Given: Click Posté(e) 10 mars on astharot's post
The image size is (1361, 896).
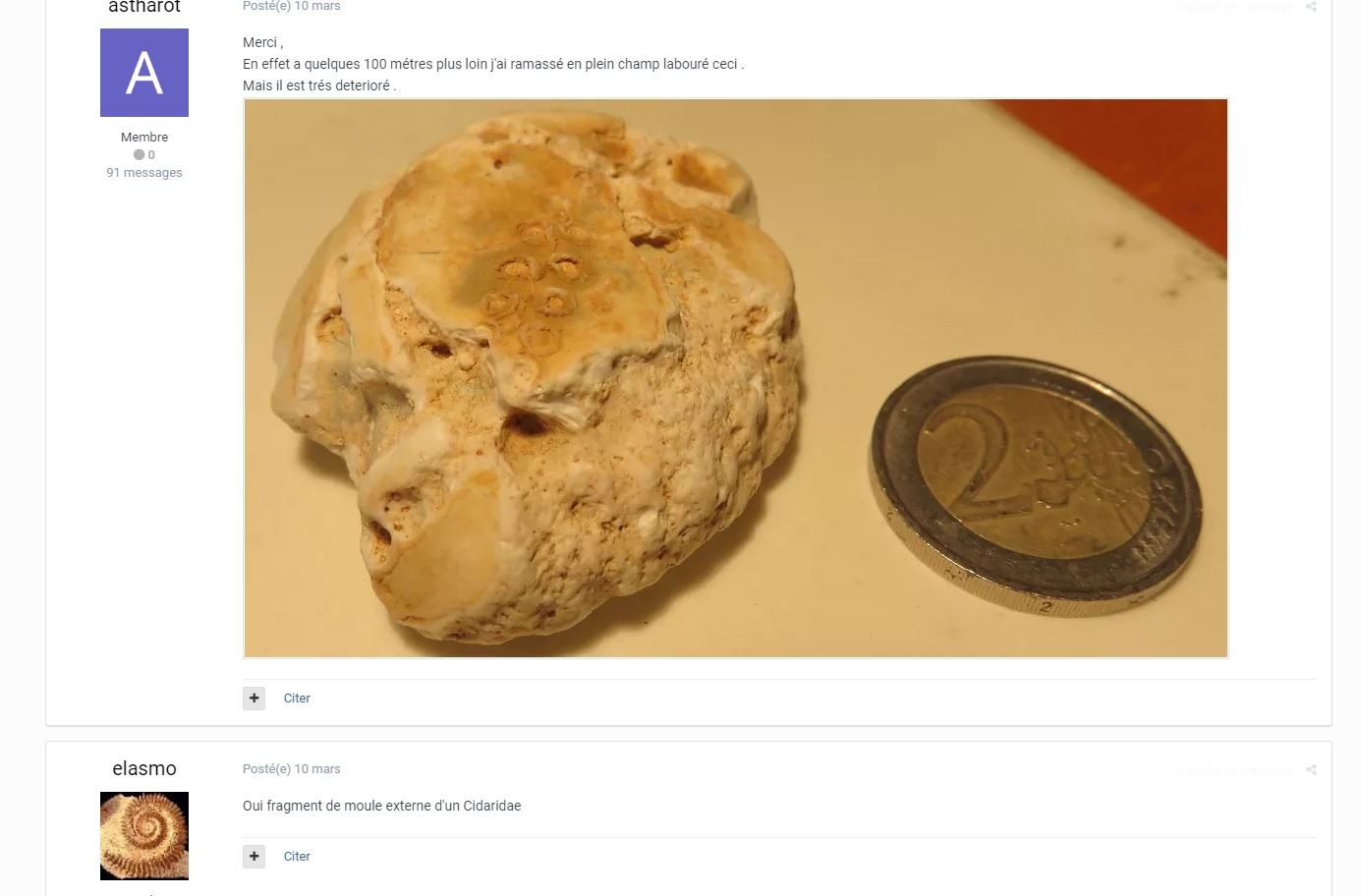Looking at the screenshot, I should 292,6.
